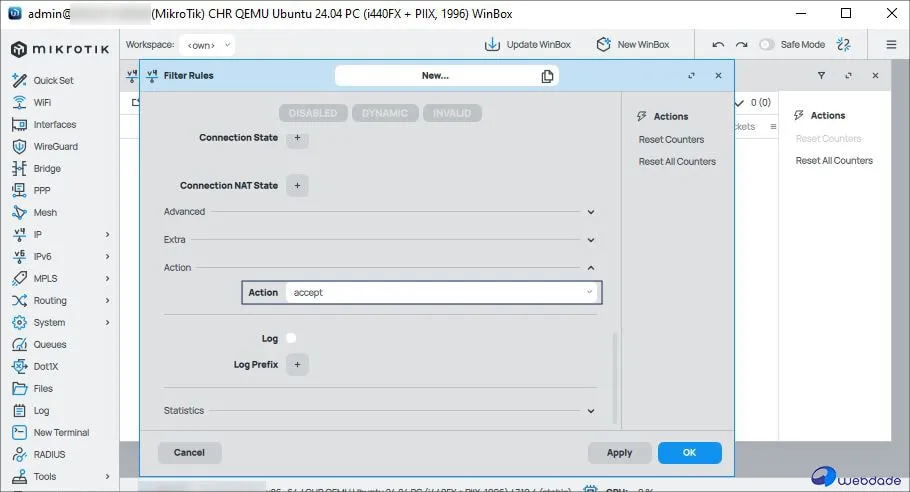The height and width of the screenshot is (492, 910).
Task: Toggle the Safe Mode switch
Action: (x=767, y=45)
